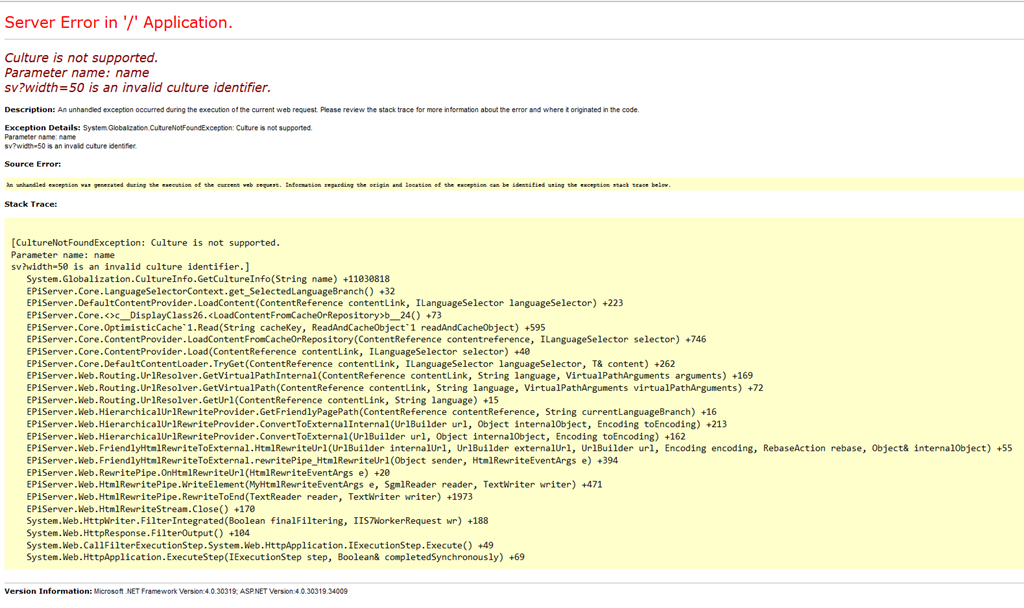Click the "EPiServer.Core.DefaultContentLoader.TryGet" line
Screen dimensions: 1024x608
point(351,364)
